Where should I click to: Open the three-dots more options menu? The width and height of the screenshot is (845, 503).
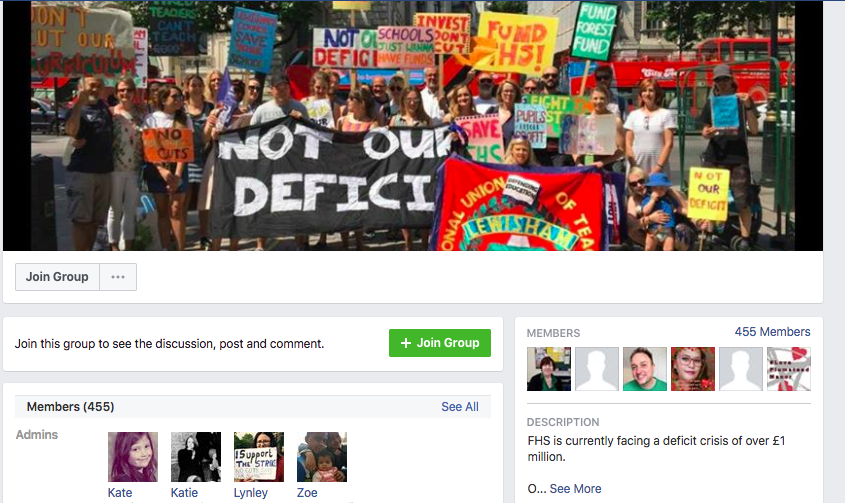pos(118,277)
